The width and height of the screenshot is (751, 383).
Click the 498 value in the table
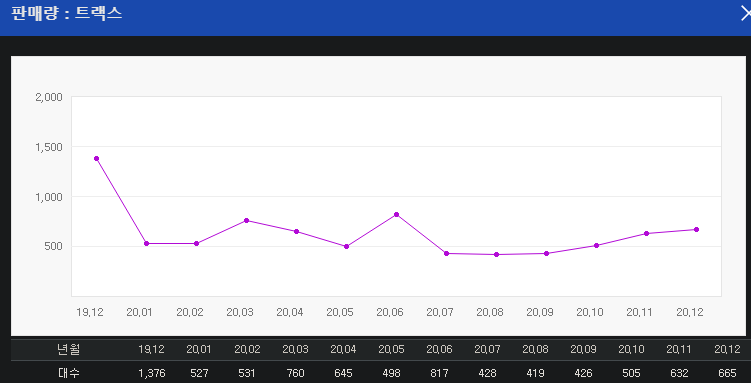(x=391, y=373)
